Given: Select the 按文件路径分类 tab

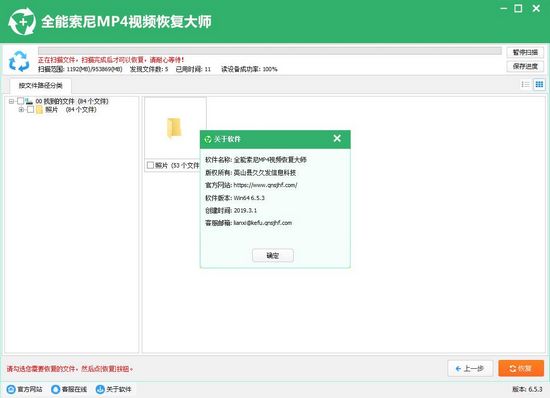Looking at the screenshot, I should tap(41, 85).
